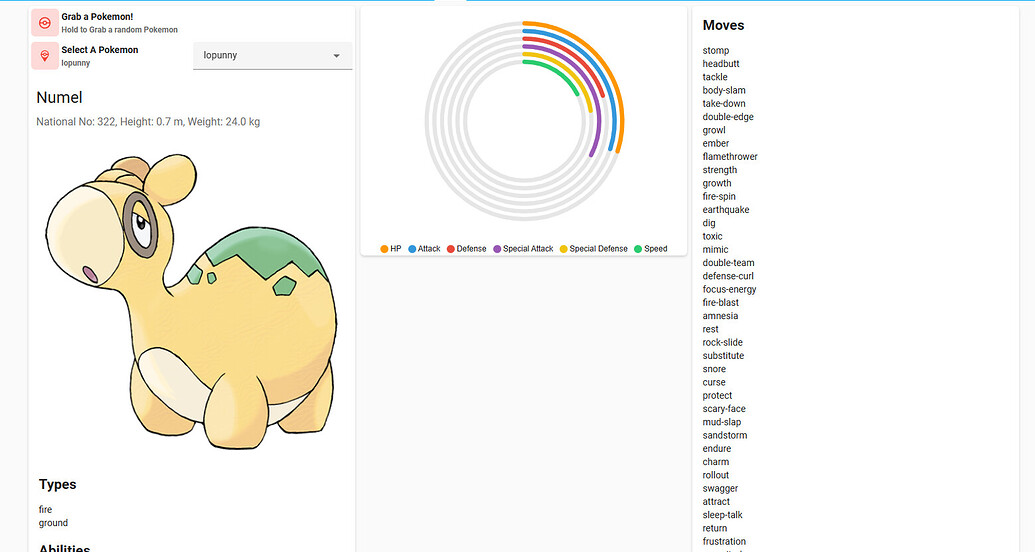
Task: Click the 'attract' move
Action: [716, 501]
